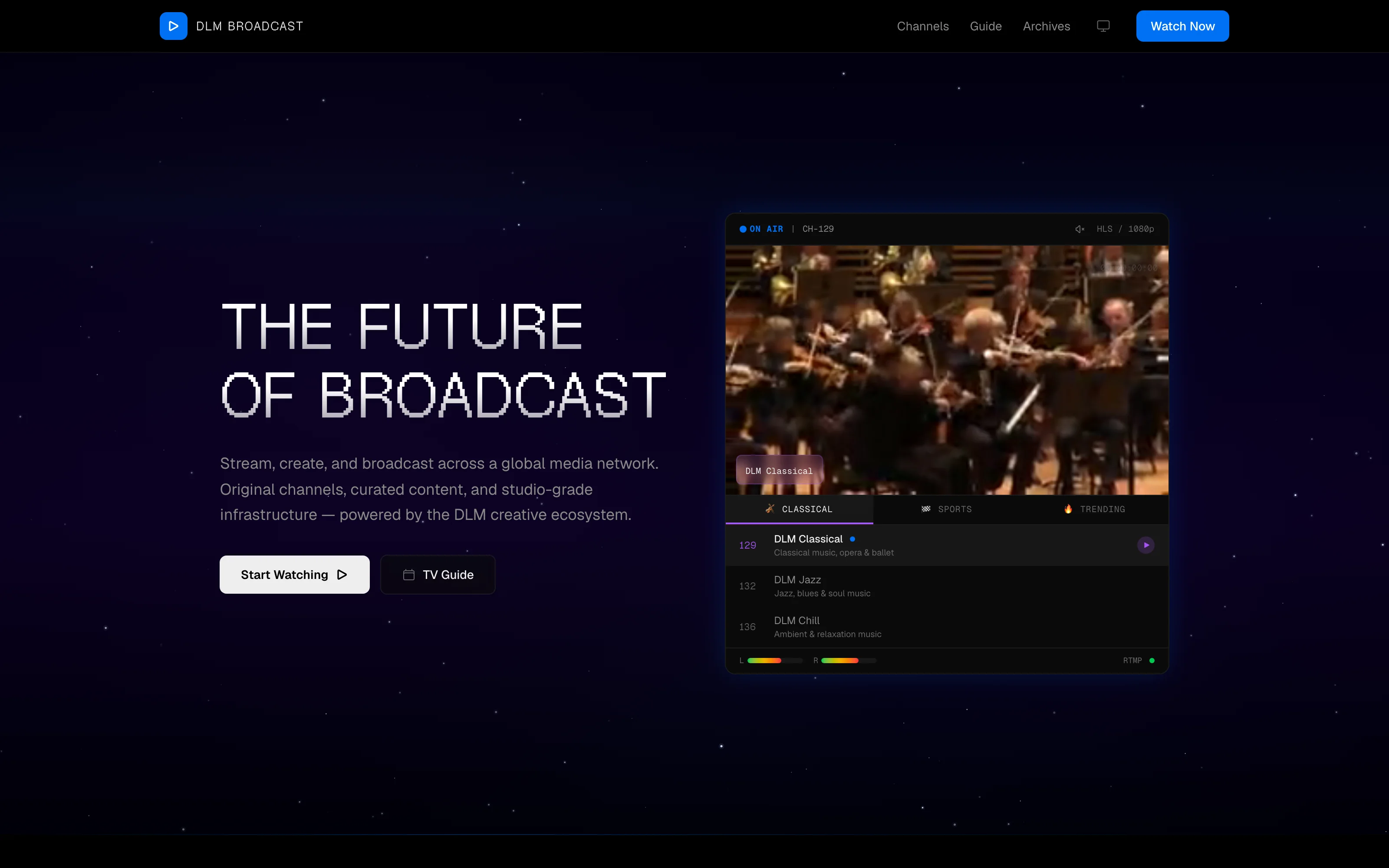Select the DLM Jazz channel row
The image size is (1389, 868).
click(x=946, y=586)
